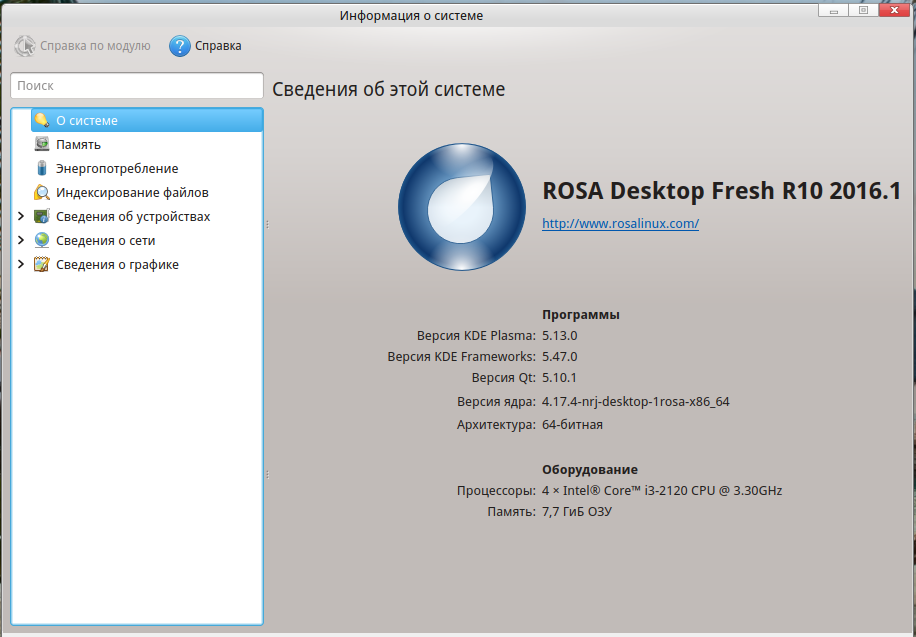The width and height of the screenshot is (916, 637).
Task: Maximize the system information window
Action: (863, 10)
